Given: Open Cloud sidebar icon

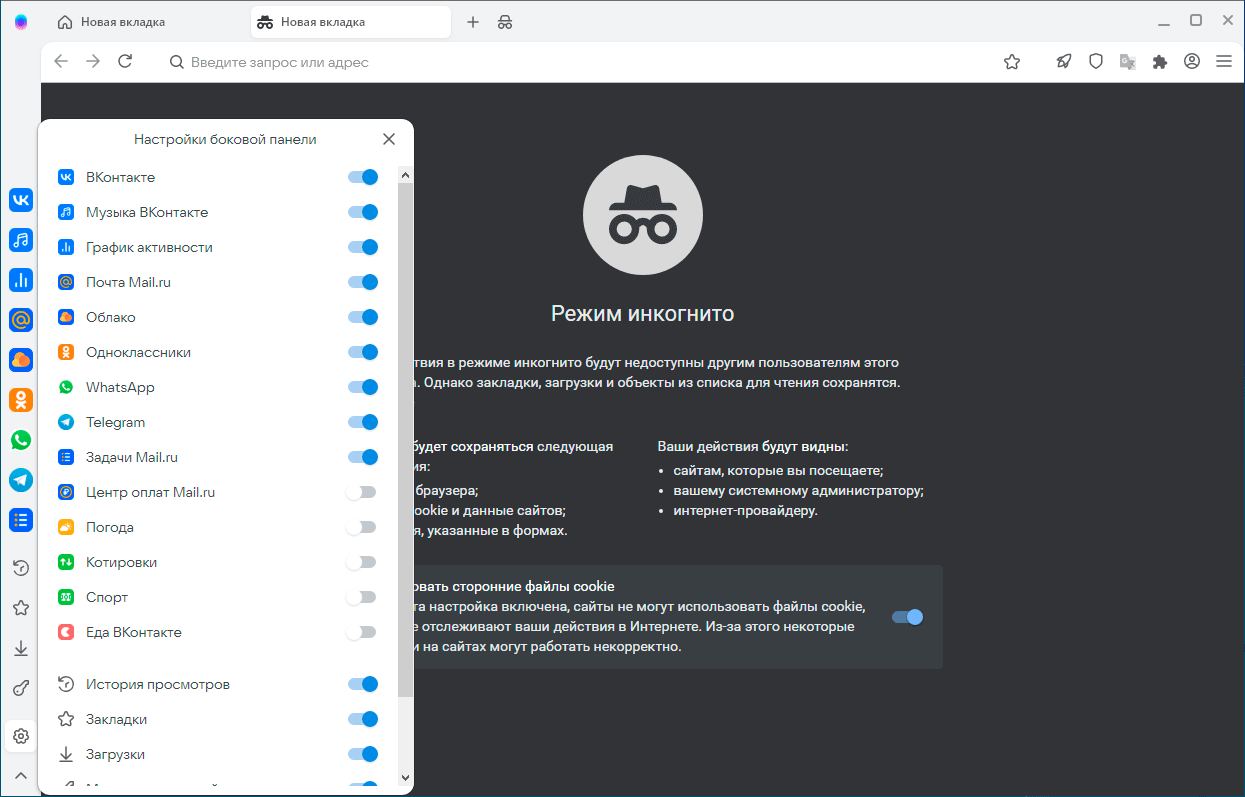Looking at the screenshot, I should (x=21, y=360).
